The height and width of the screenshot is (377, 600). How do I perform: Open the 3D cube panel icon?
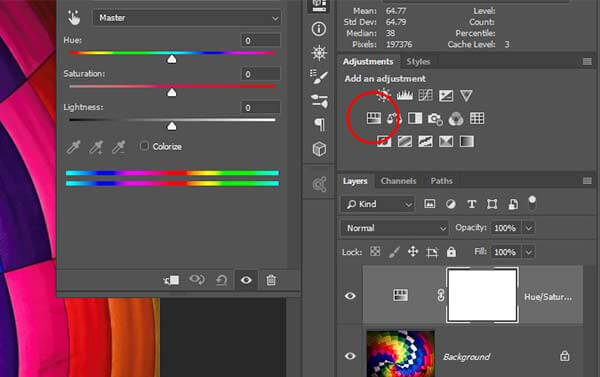coord(319,149)
